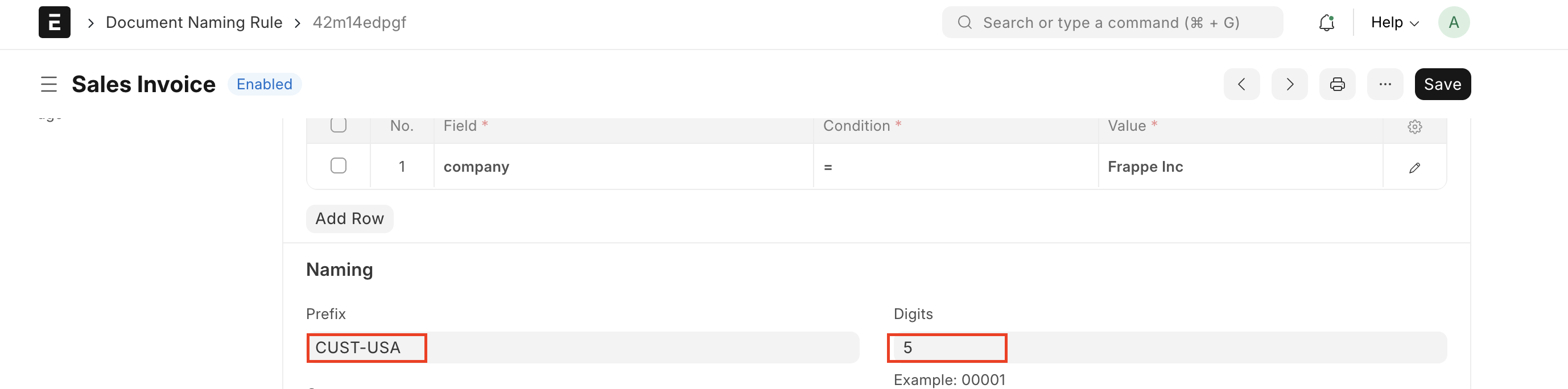Click Add Row button
Viewport: 1568px width, 389px height.
349,218
